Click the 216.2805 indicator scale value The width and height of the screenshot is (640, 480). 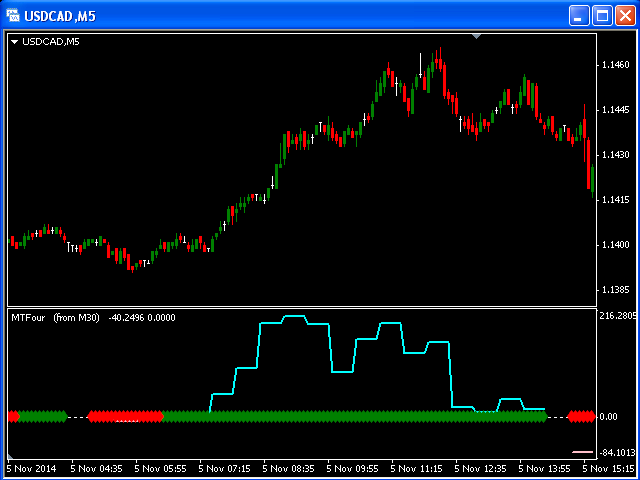(617, 316)
